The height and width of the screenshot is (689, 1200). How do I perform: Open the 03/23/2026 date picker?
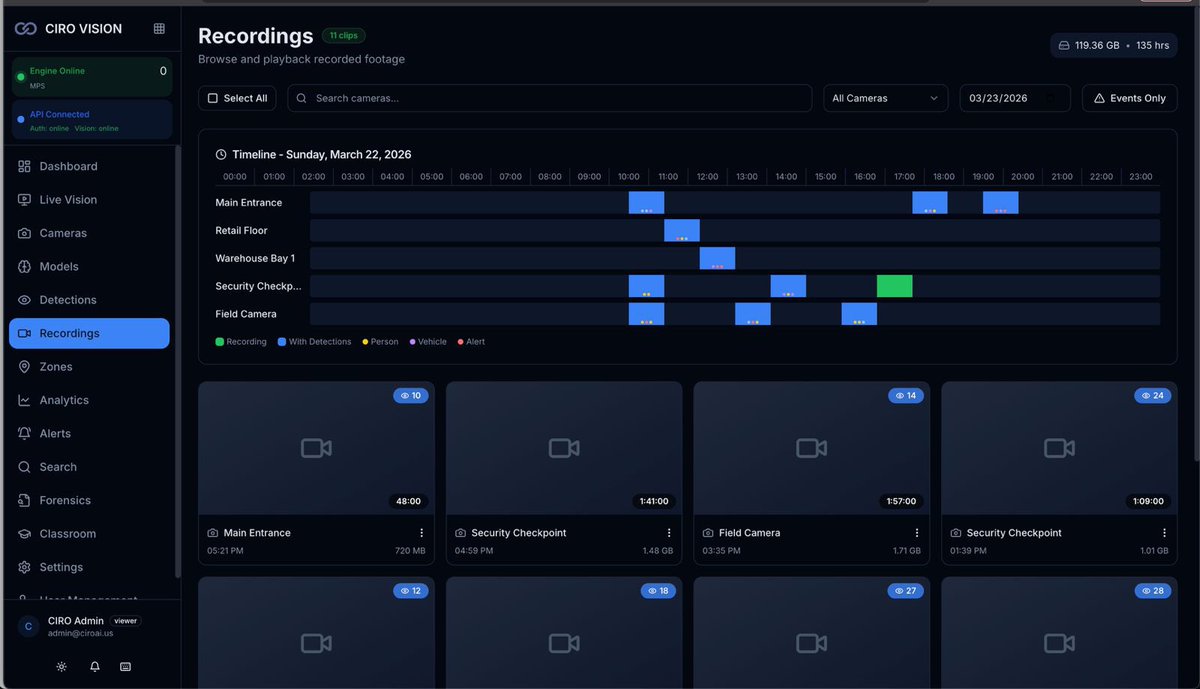[x=1014, y=98]
